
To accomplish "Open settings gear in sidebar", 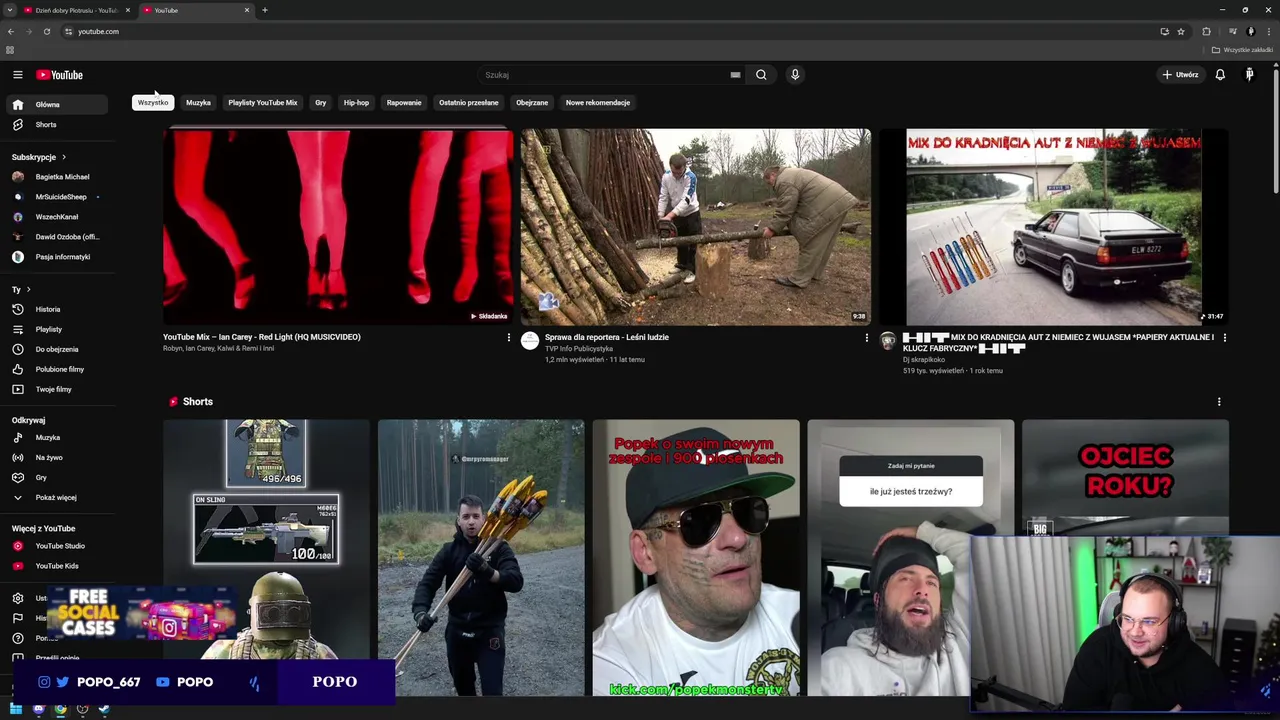I will [17, 598].
